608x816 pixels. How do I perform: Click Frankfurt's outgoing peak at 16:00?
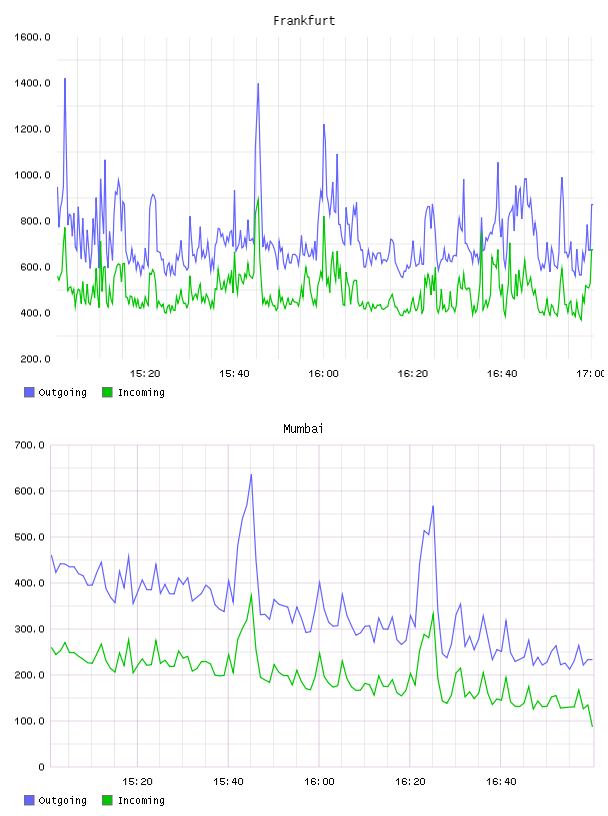(324, 125)
